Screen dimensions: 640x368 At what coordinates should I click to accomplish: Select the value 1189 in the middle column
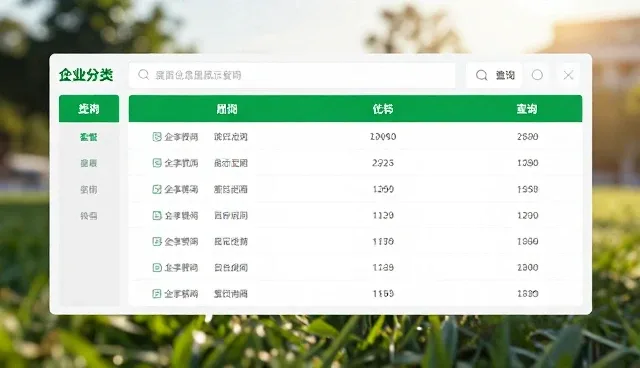(383, 267)
